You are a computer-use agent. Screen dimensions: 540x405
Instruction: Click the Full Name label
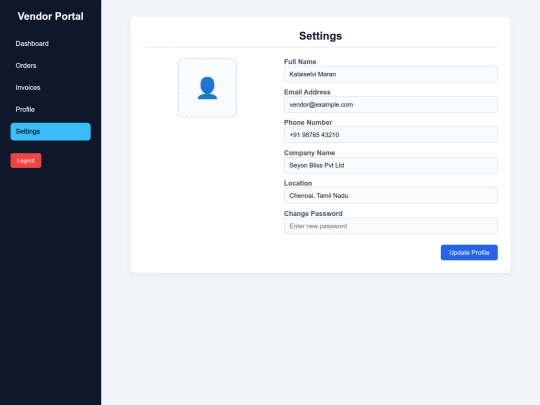coord(300,62)
